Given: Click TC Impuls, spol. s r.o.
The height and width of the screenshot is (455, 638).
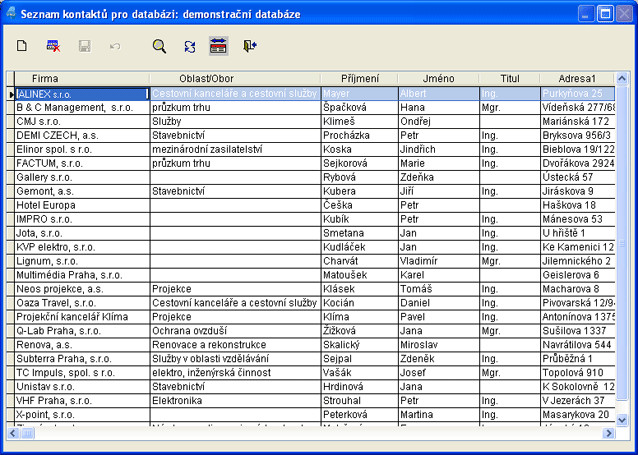Looking at the screenshot, I should click(82, 373).
